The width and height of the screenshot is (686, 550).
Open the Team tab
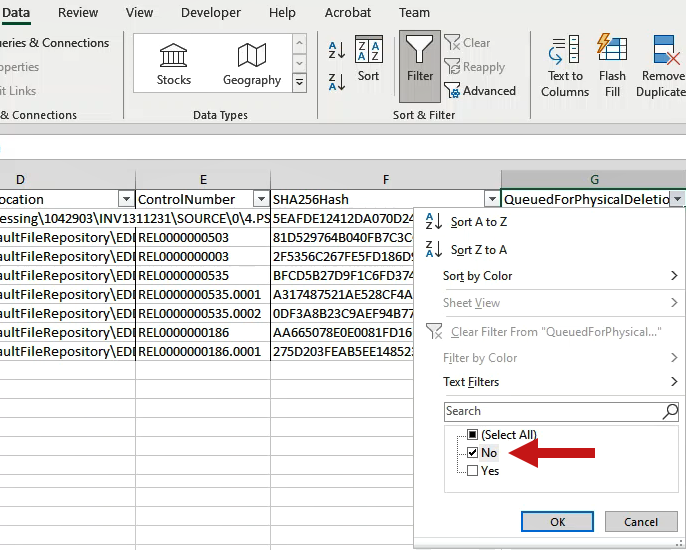tap(414, 13)
